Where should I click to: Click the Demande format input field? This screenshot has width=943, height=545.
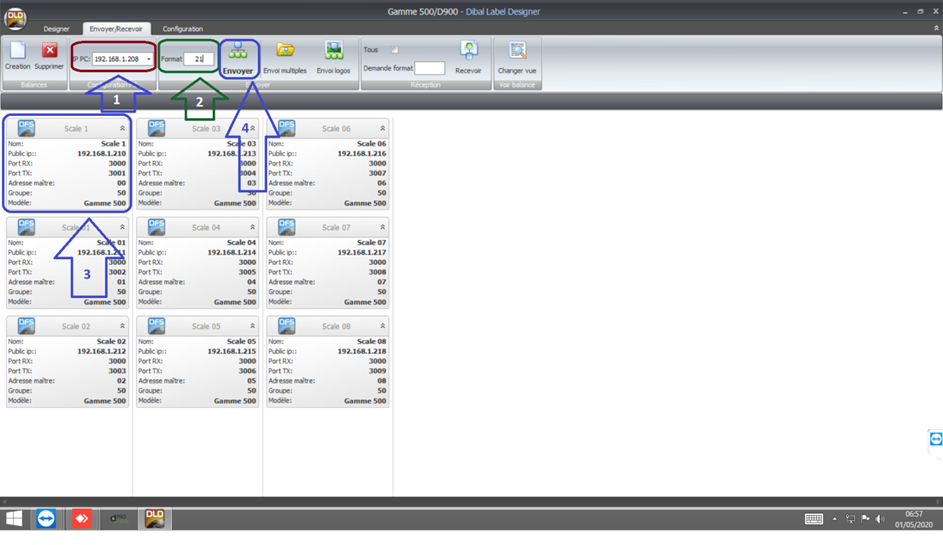pyautogui.click(x=430, y=69)
